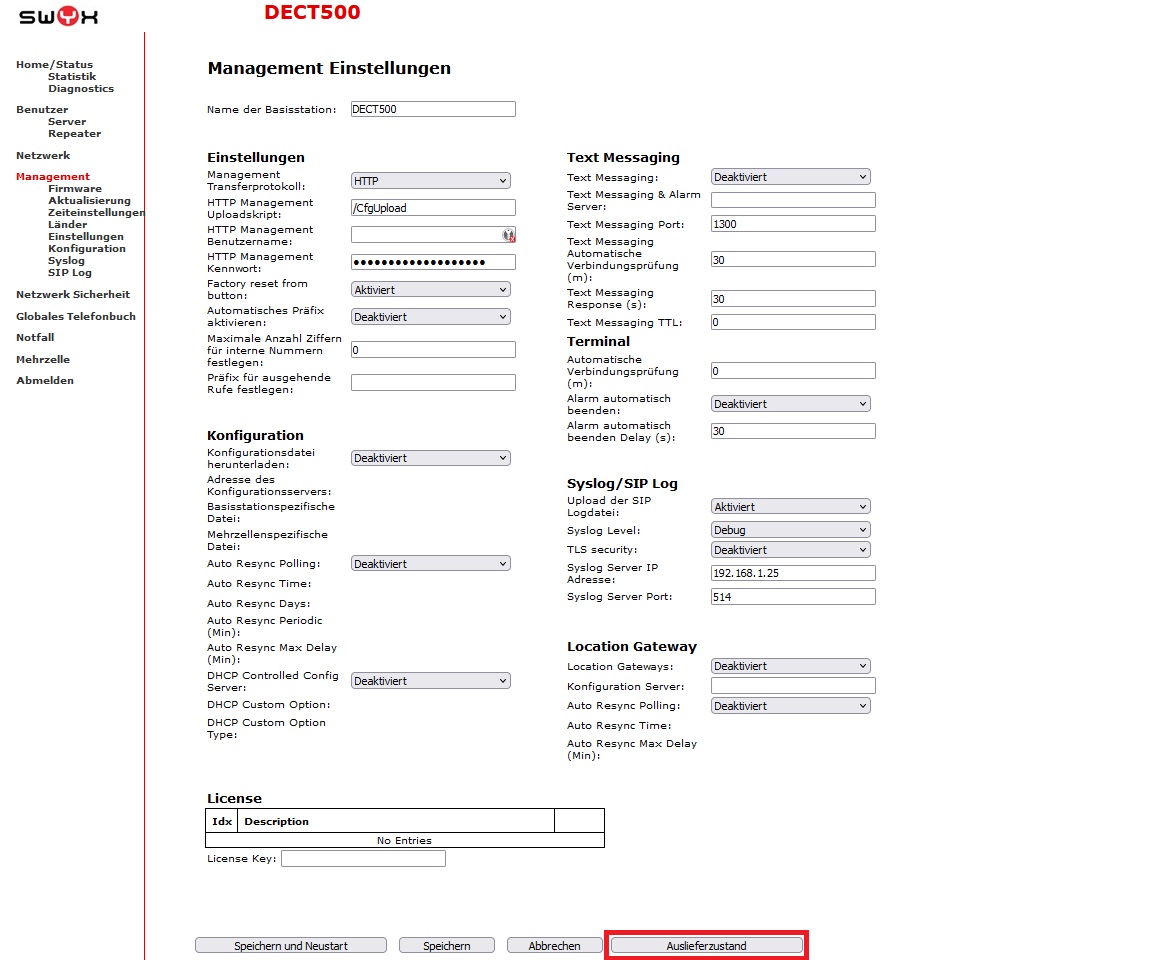
Task: Click the Swyx logo
Action: coord(58,17)
